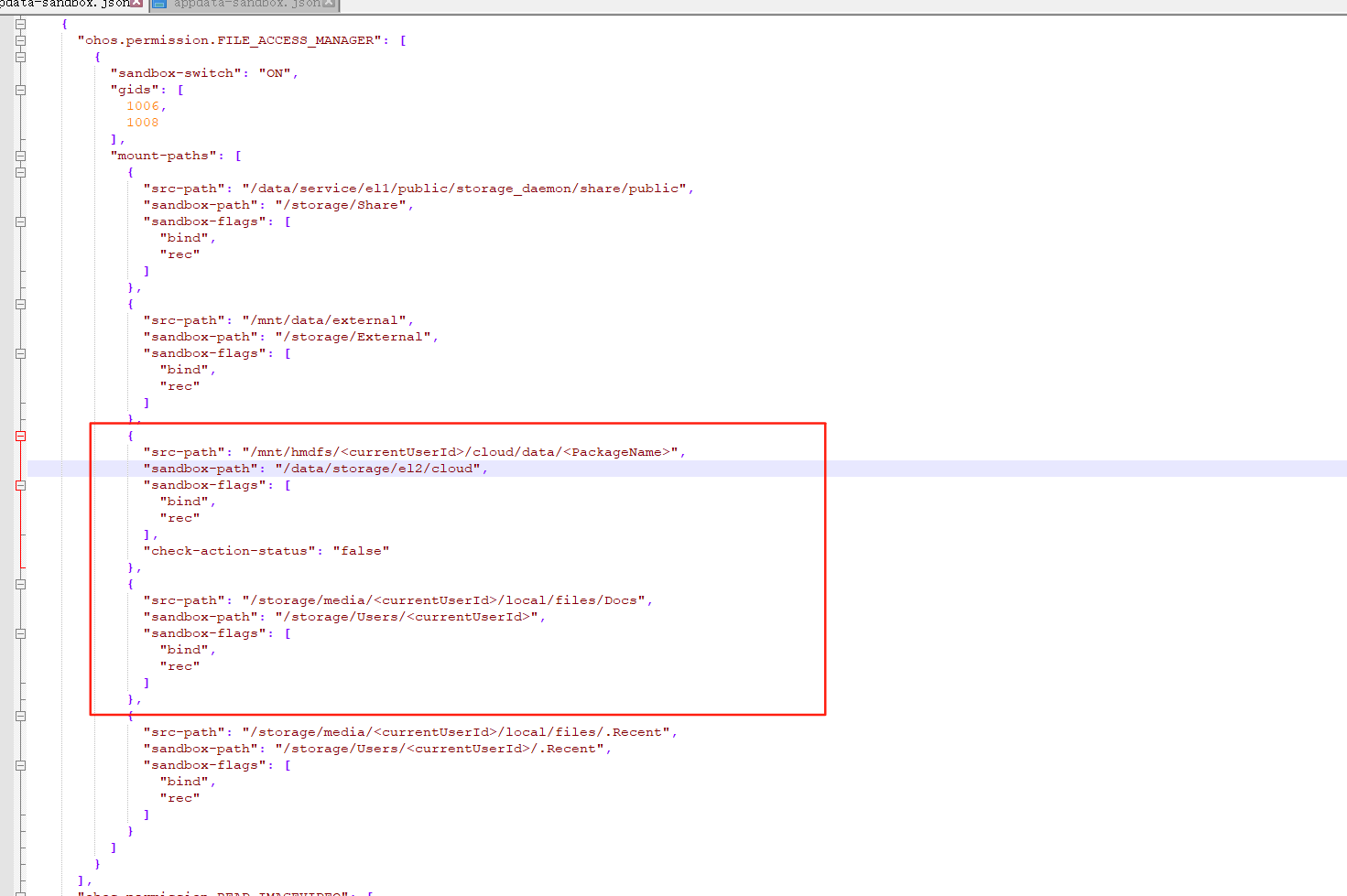The image size is (1347, 896).
Task: Click the "sandbox-flags" key under /storage/Share
Action: coord(205,221)
